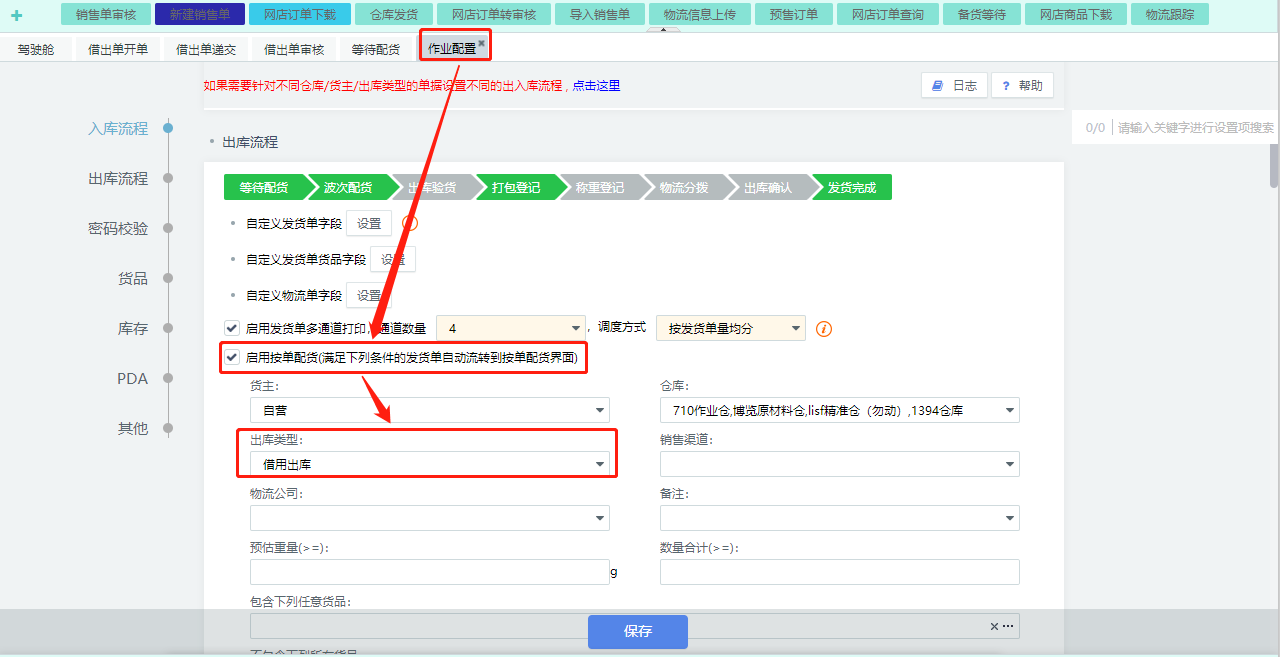This screenshot has height=657, width=1280.
Task: Toggle 启用发货单多通道打印 checkbox
Action: (232, 328)
